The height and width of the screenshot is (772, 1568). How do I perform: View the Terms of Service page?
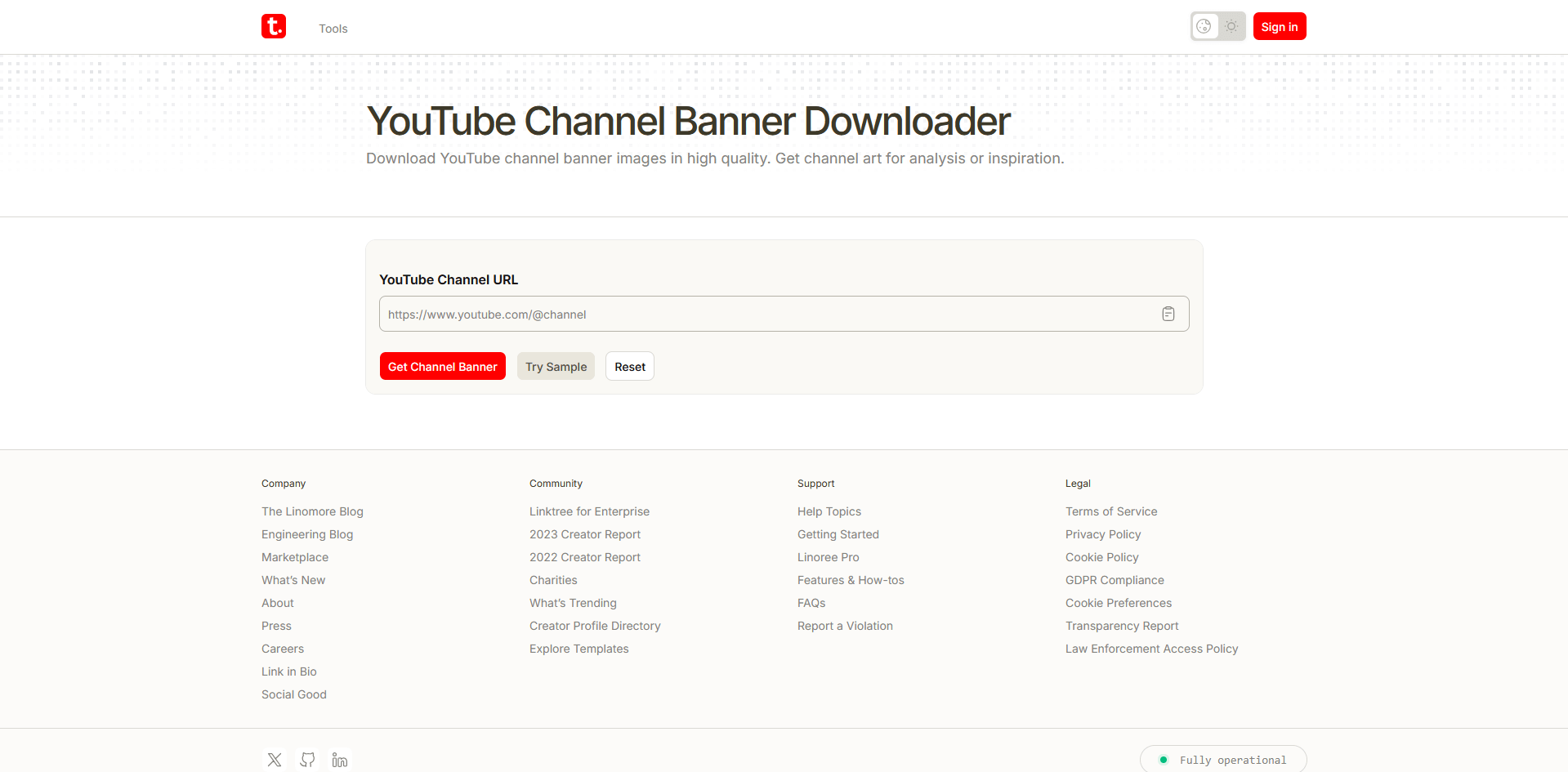1110,511
